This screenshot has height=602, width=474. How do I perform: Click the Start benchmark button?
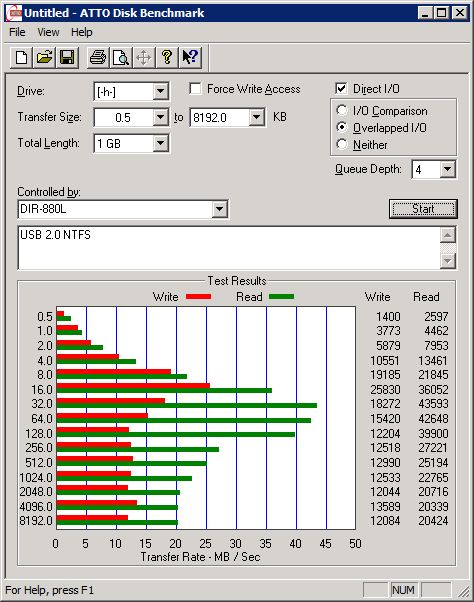pos(423,209)
